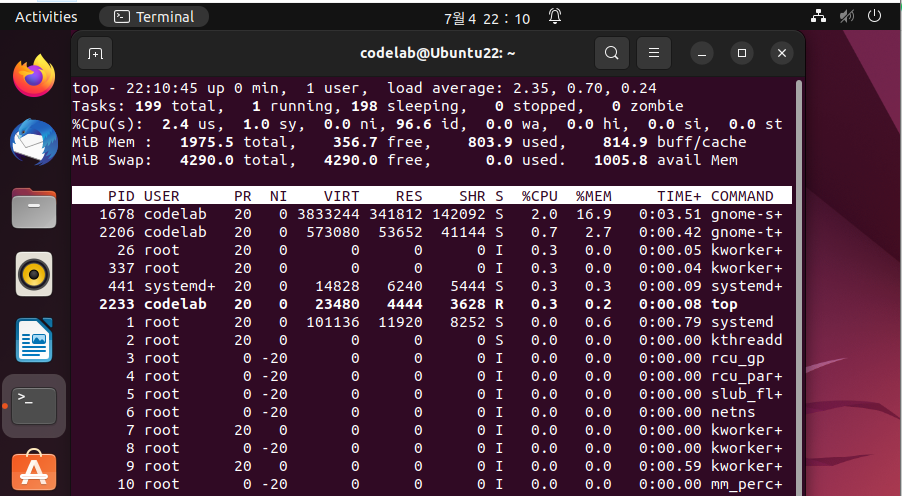Click the kthreadd command entry
Image resolution: width=902 pixels, height=496 pixels.
point(747,340)
